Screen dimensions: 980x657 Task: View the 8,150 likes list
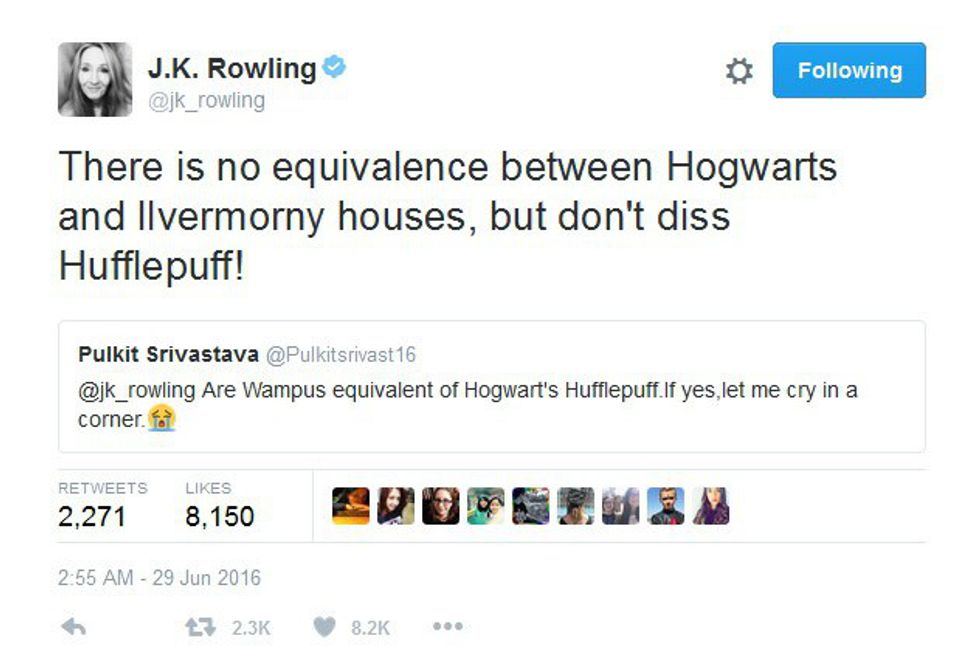click(219, 506)
